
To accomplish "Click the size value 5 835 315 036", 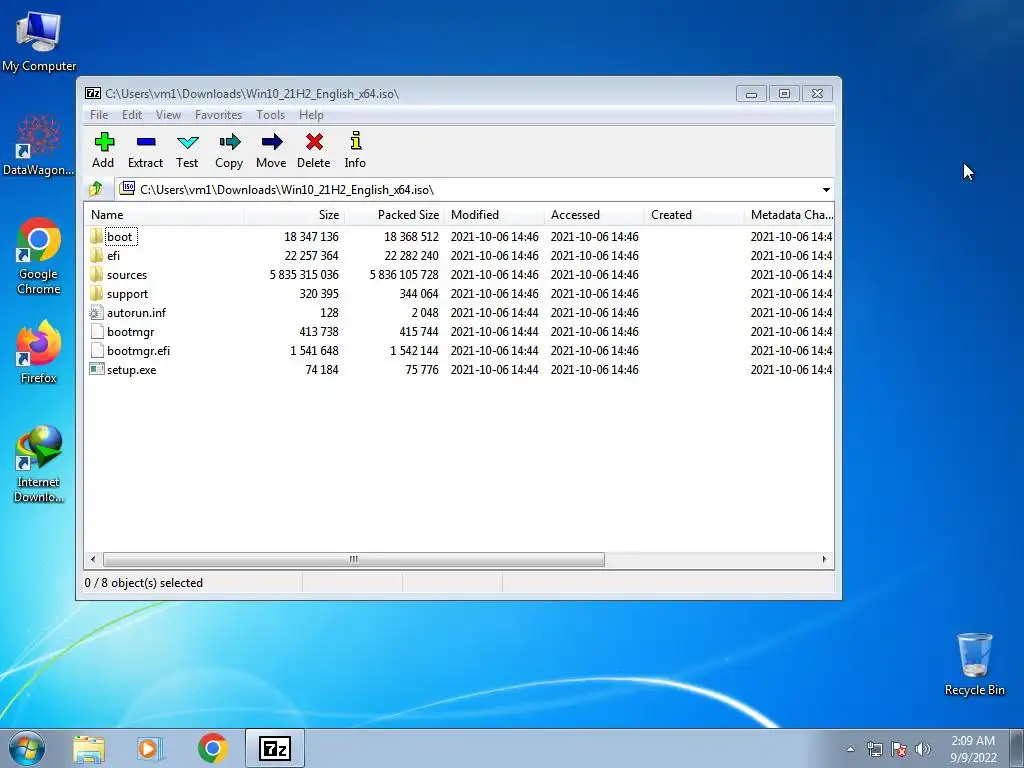I will (x=304, y=275).
